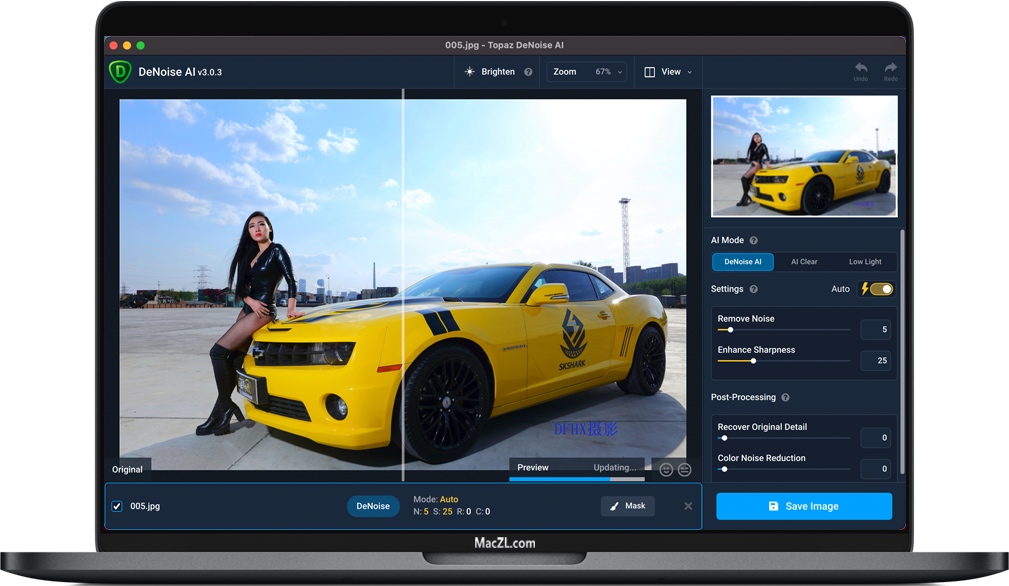Switch to the AI Clear mode tab
1009x586 pixels.
(x=804, y=262)
